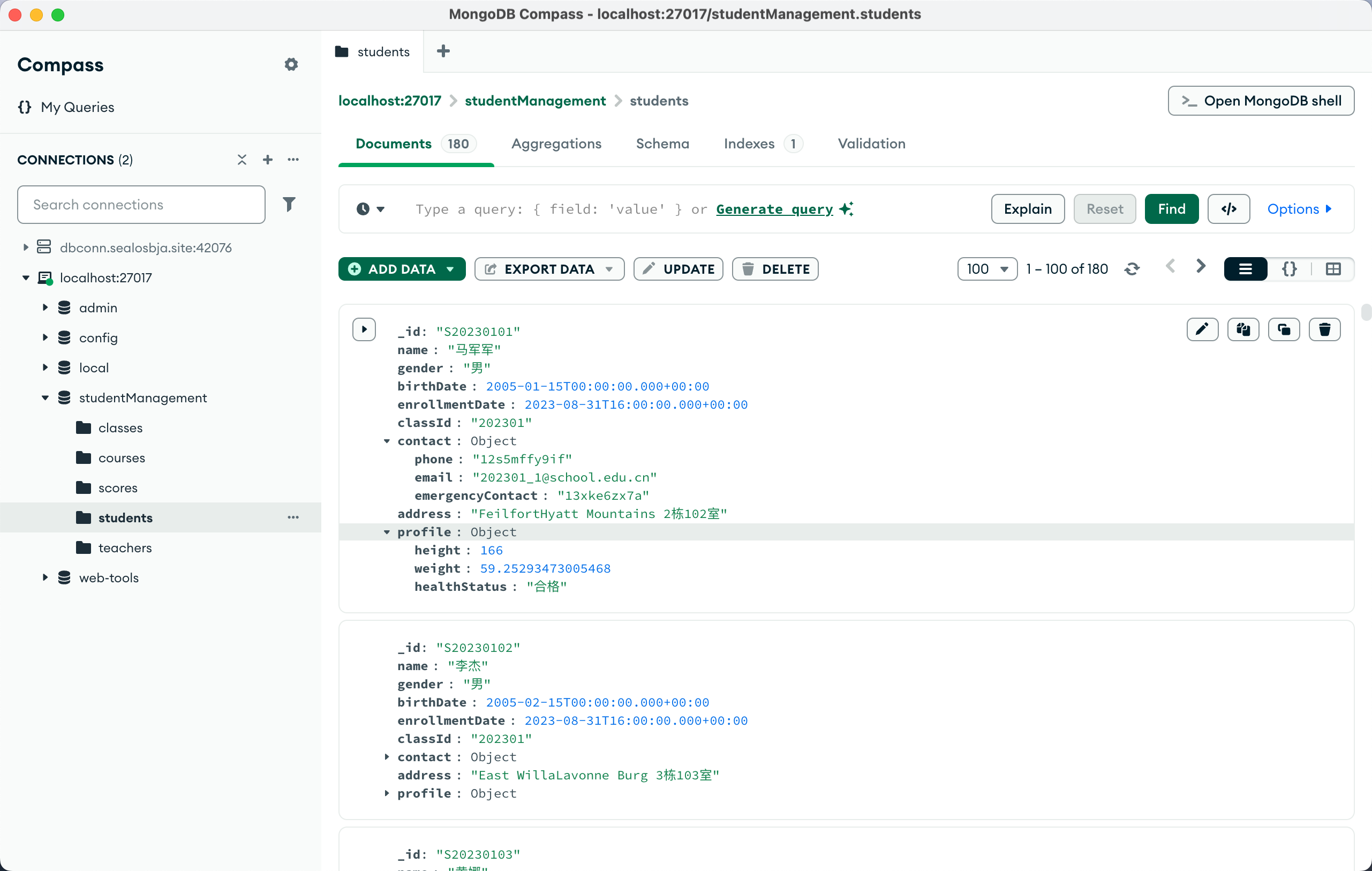Refresh the documents list icon
The image size is (1372, 871).
pyautogui.click(x=1132, y=269)
